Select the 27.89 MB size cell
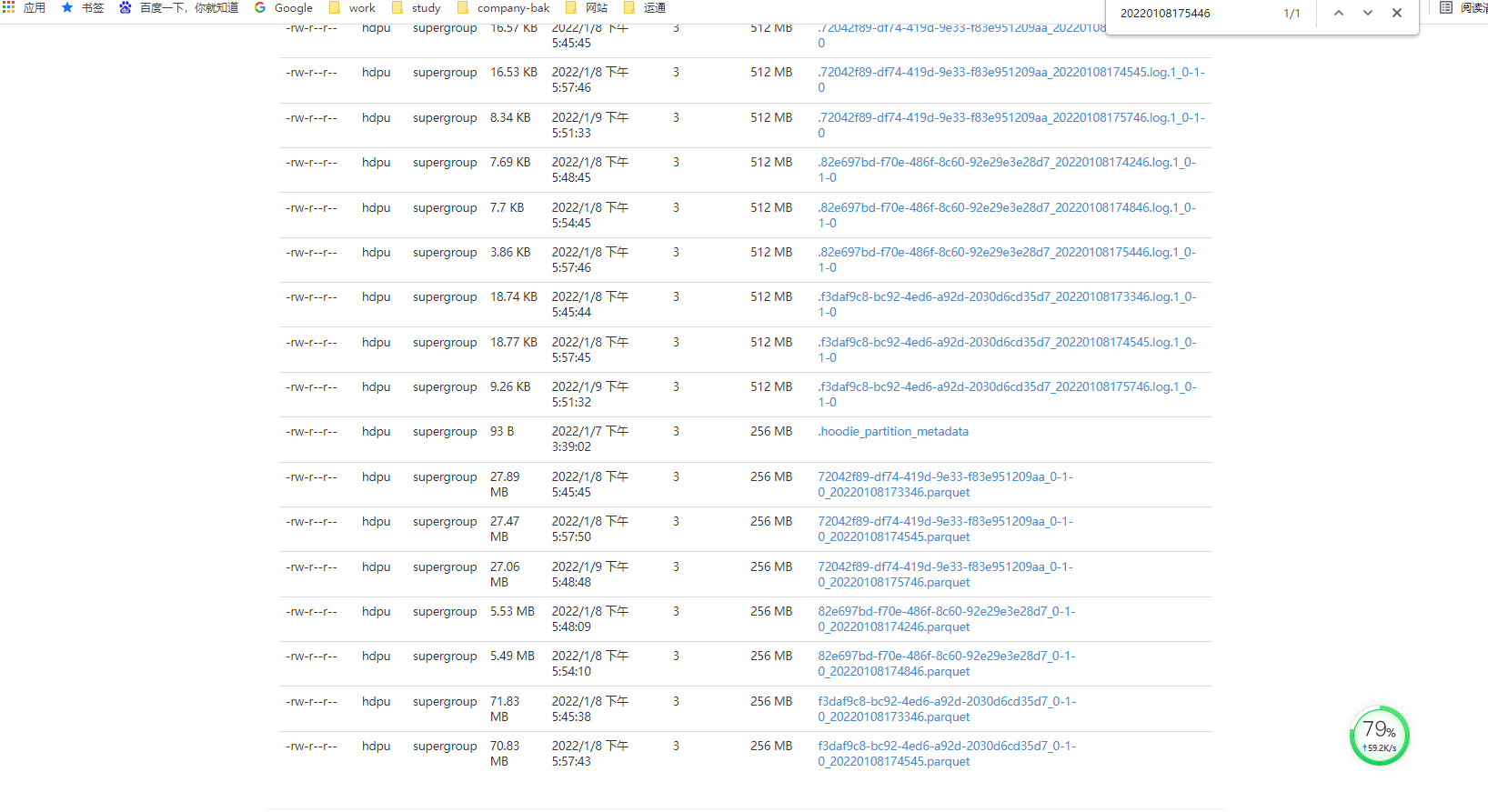Image resolution: width=1488 pixels, height=812 pixels. point(506,485)
